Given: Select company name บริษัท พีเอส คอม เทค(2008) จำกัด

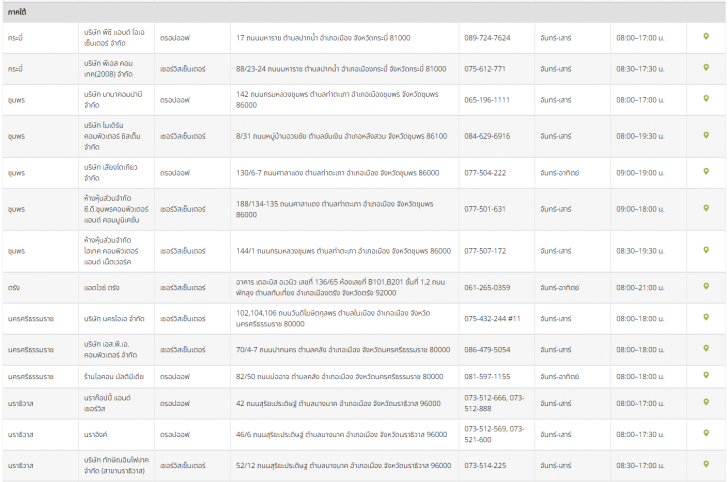Looking at the screenshot, I should tap(108, 69).
